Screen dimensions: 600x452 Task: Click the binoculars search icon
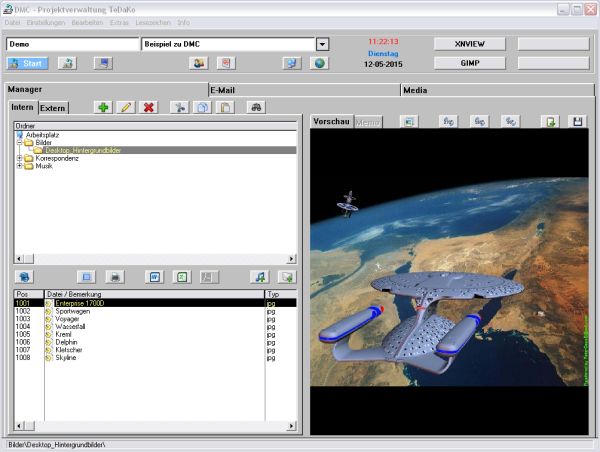(x=256, y=107)
